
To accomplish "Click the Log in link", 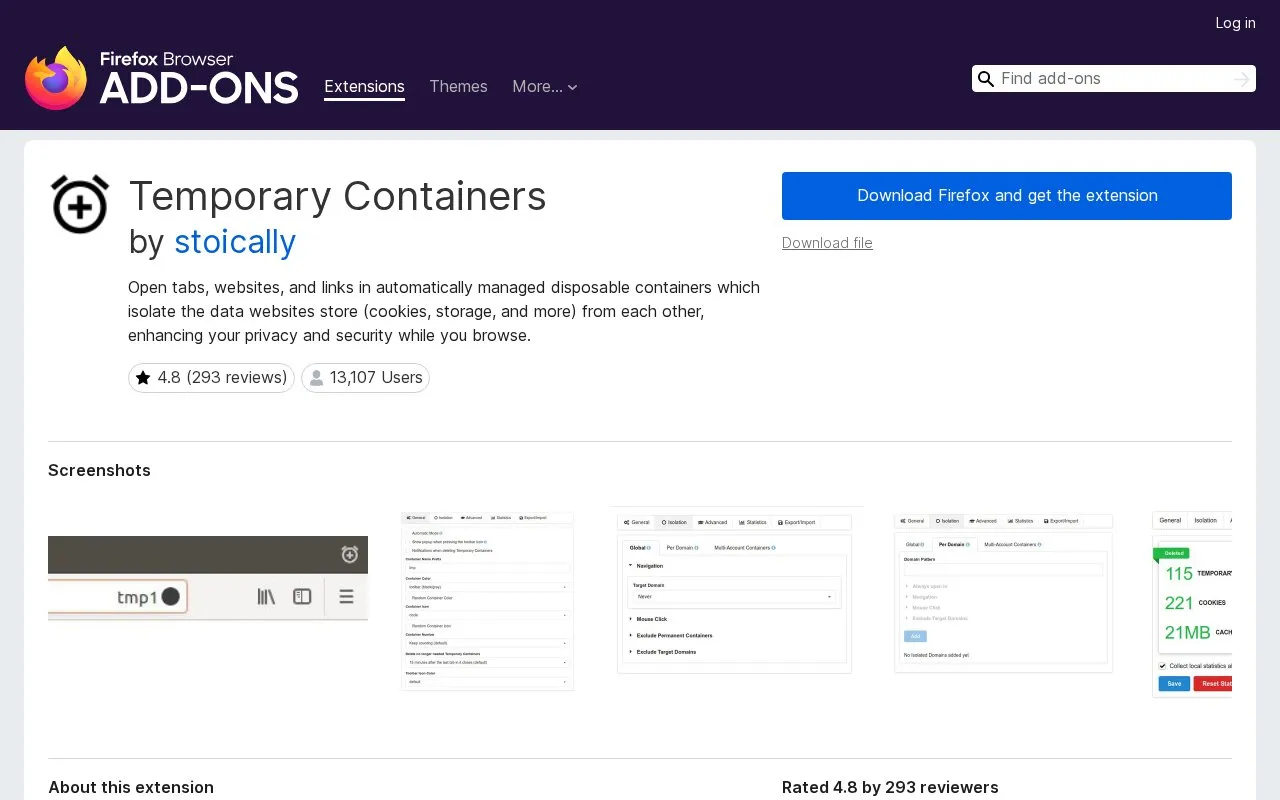I will point(1235,23).
